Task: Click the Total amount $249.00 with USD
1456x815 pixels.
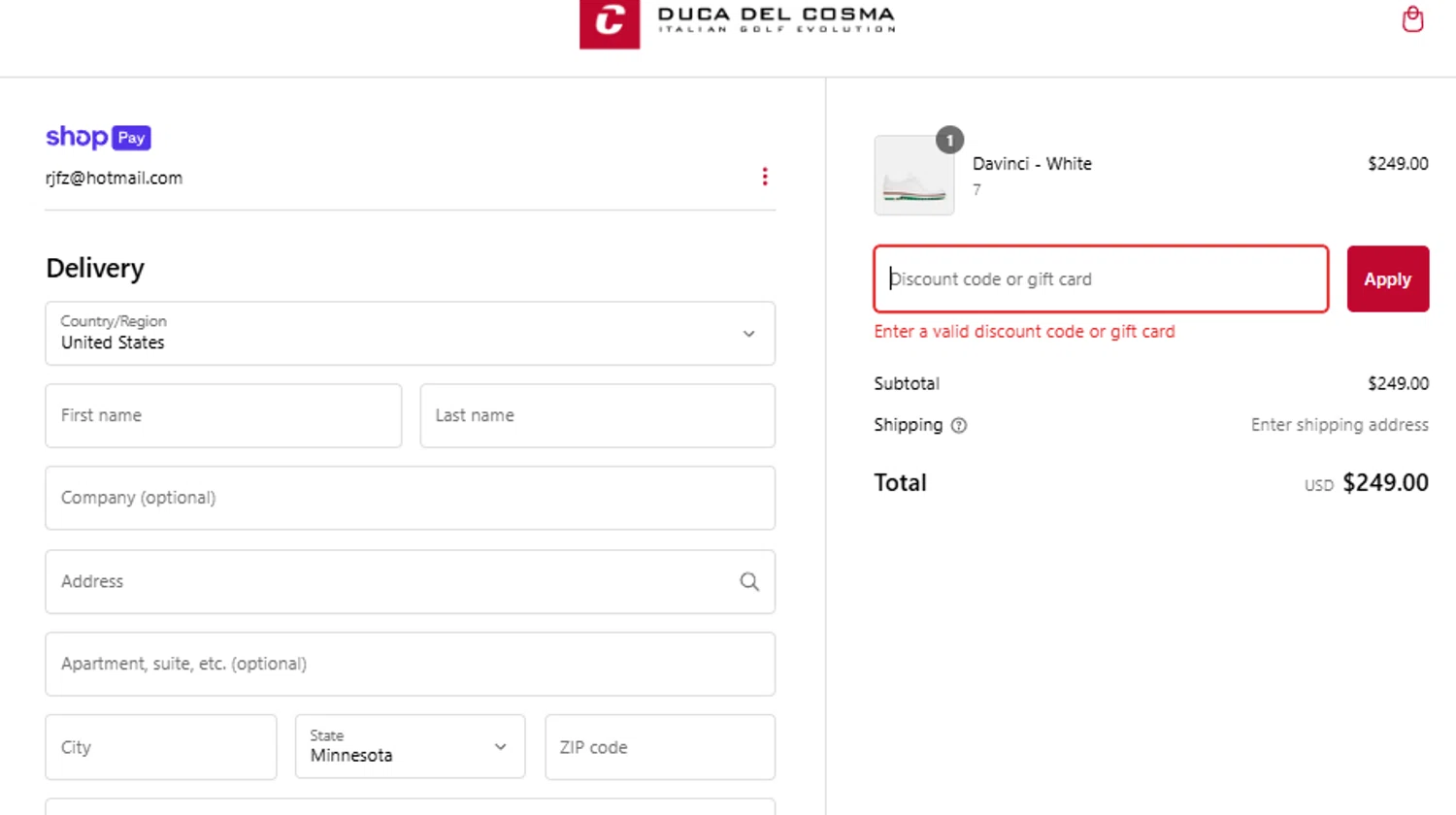Action: (x=1366, y=483)
